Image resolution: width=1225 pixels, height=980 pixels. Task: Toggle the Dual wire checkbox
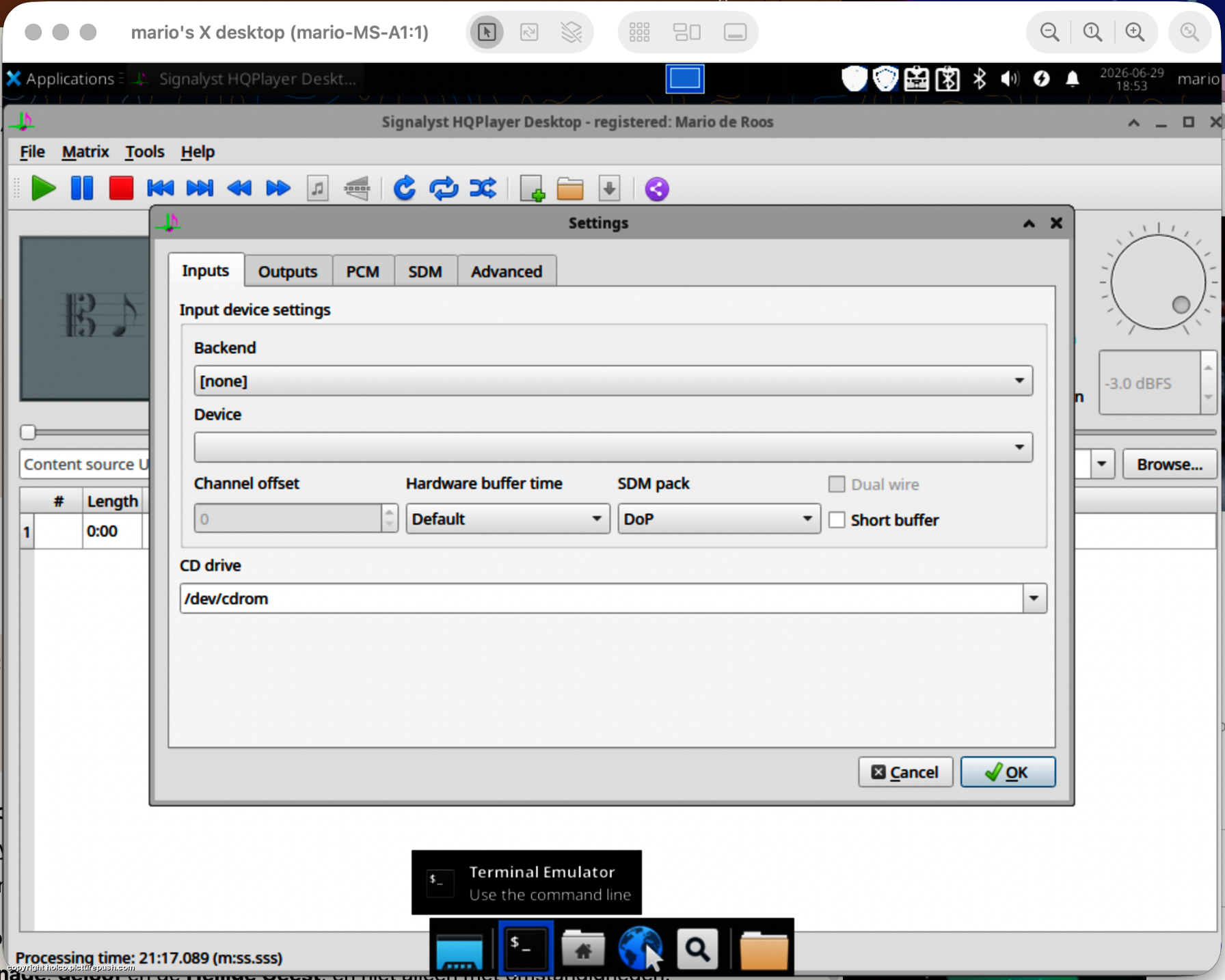point(837,485)
